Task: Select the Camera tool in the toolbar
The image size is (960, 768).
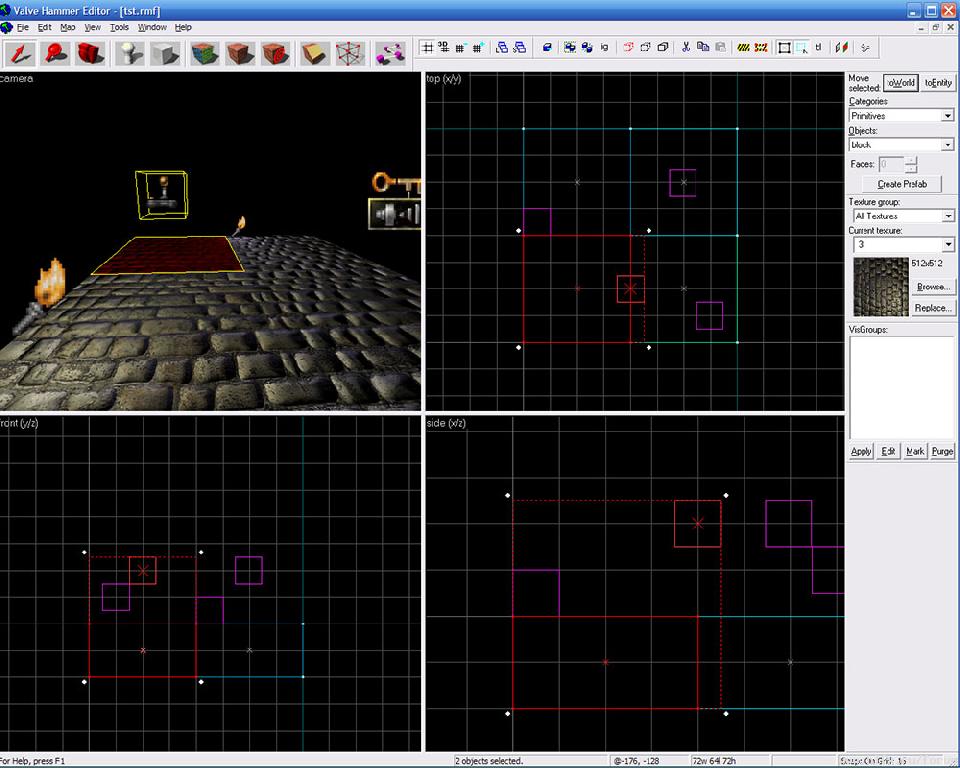Action: click(89, 53)
